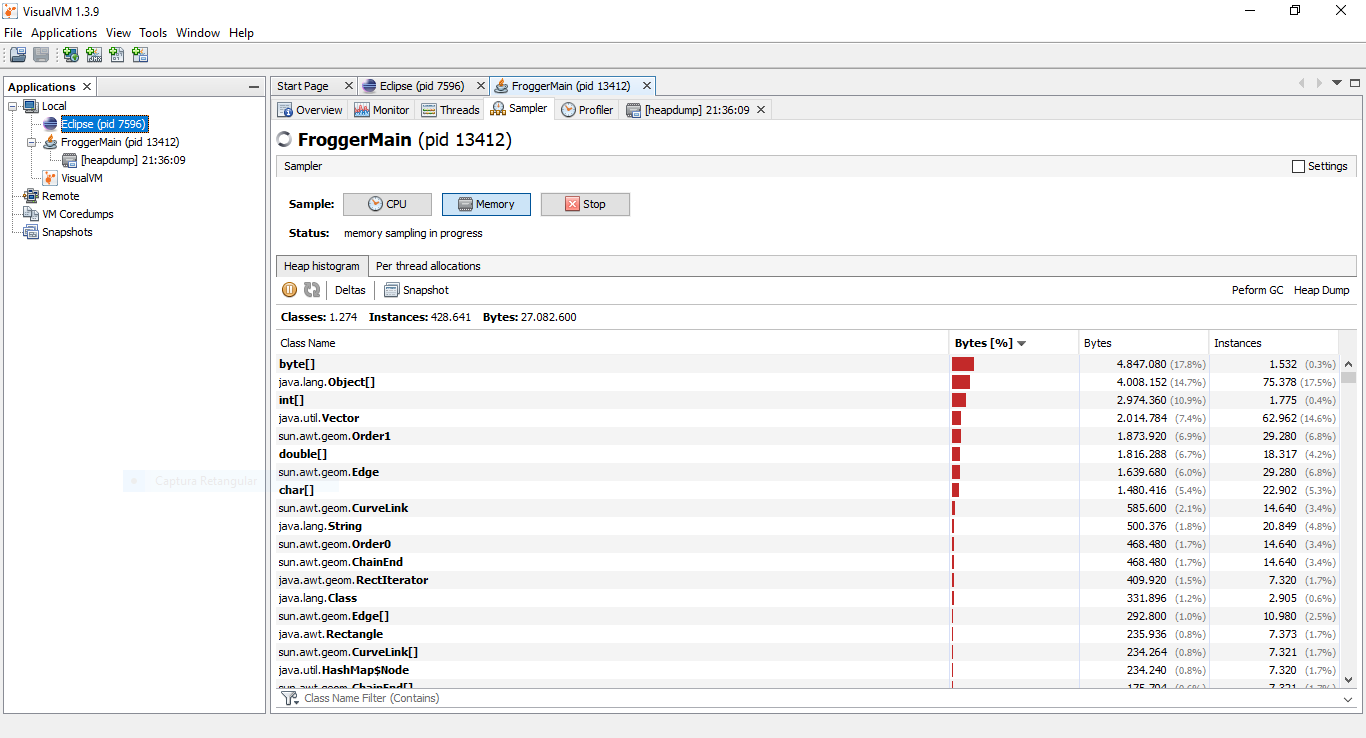Click Add Remote Host toolbar icon
Viewport: 1366px width, 738px height.
tap(71, 55)
